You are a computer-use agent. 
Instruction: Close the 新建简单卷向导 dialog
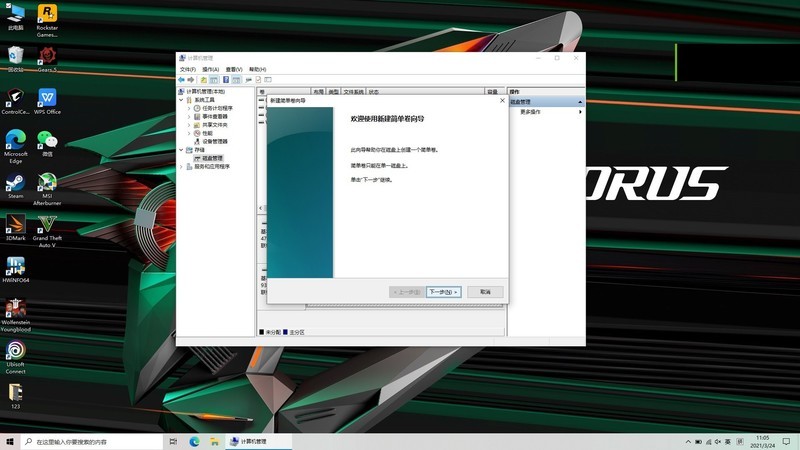pos(502,101)
